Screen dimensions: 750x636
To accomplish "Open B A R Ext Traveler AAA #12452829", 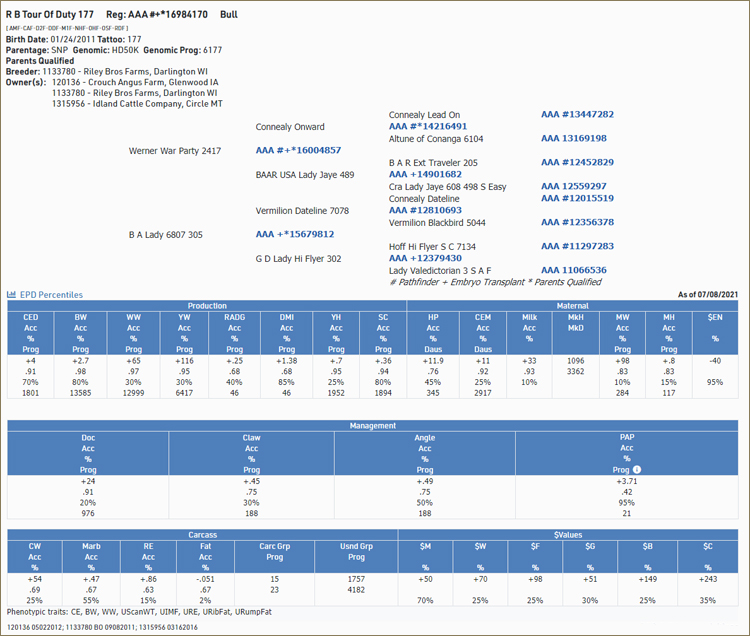I will coord(577,162).
